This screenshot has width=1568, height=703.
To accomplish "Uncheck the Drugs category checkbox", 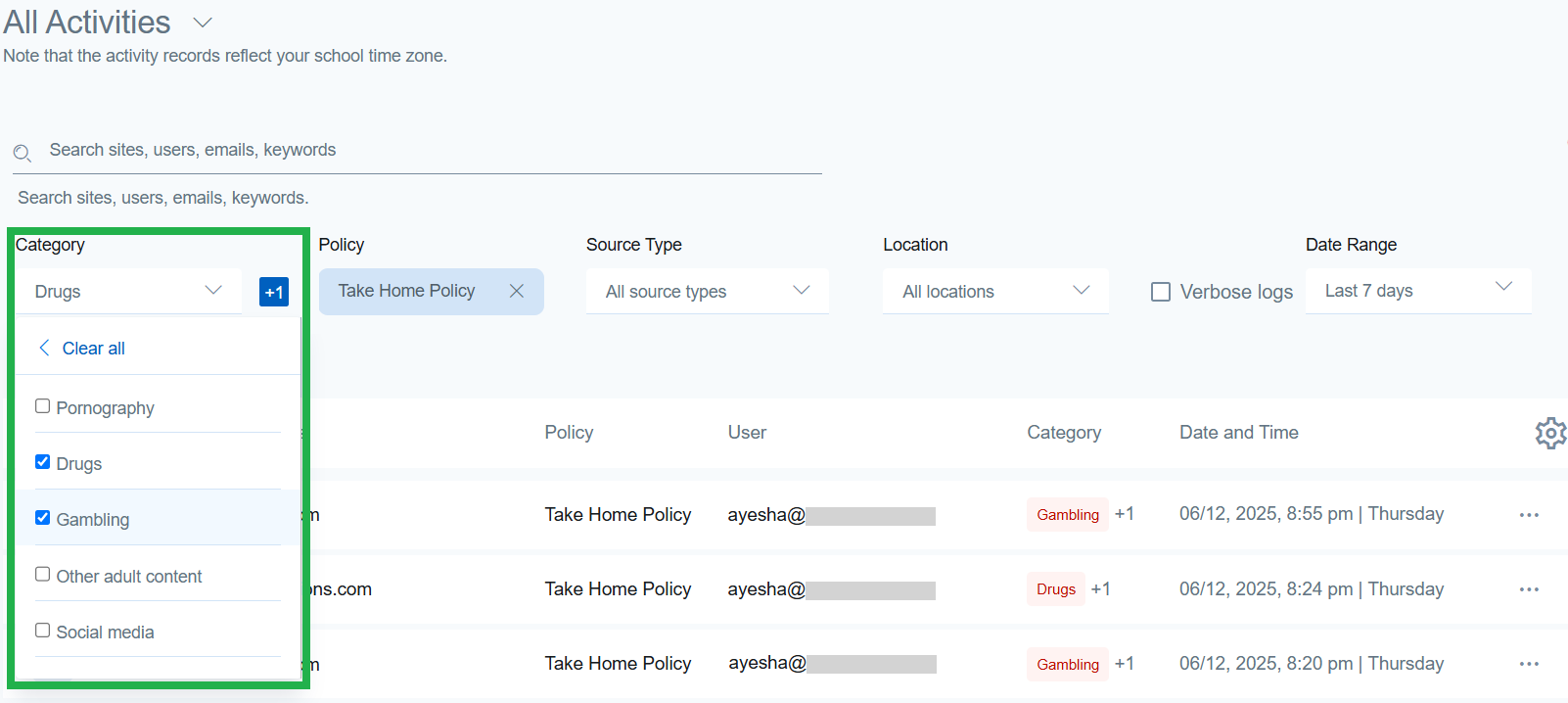I will point(43,462).
